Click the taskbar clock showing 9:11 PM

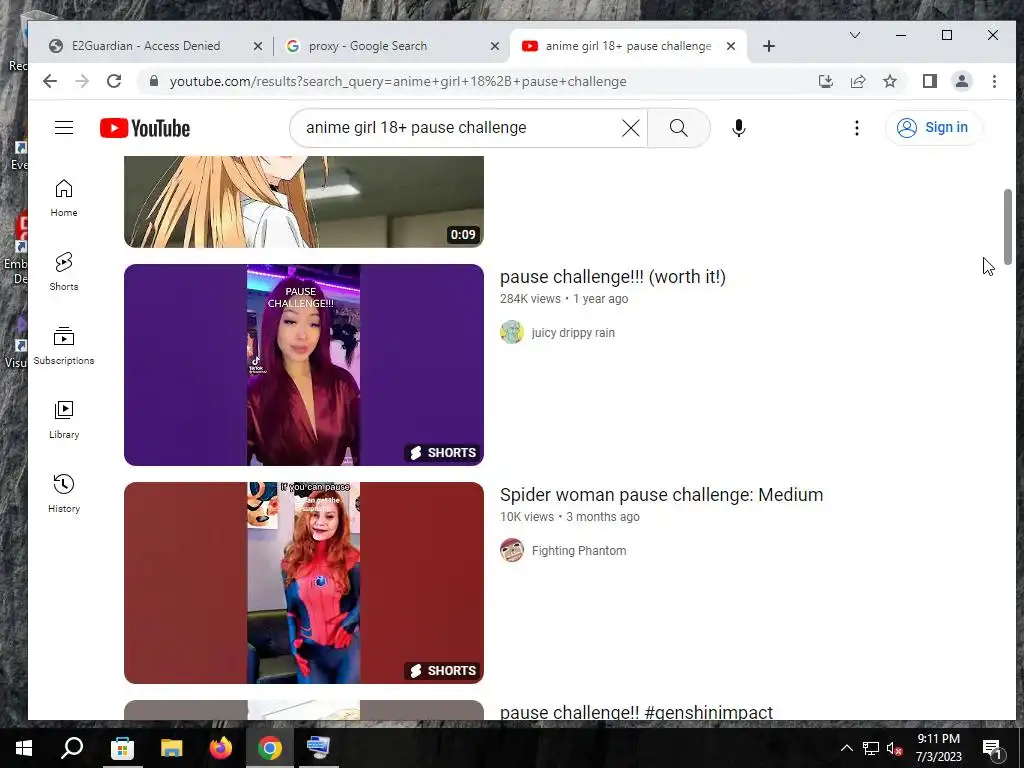tap(938, 748)
